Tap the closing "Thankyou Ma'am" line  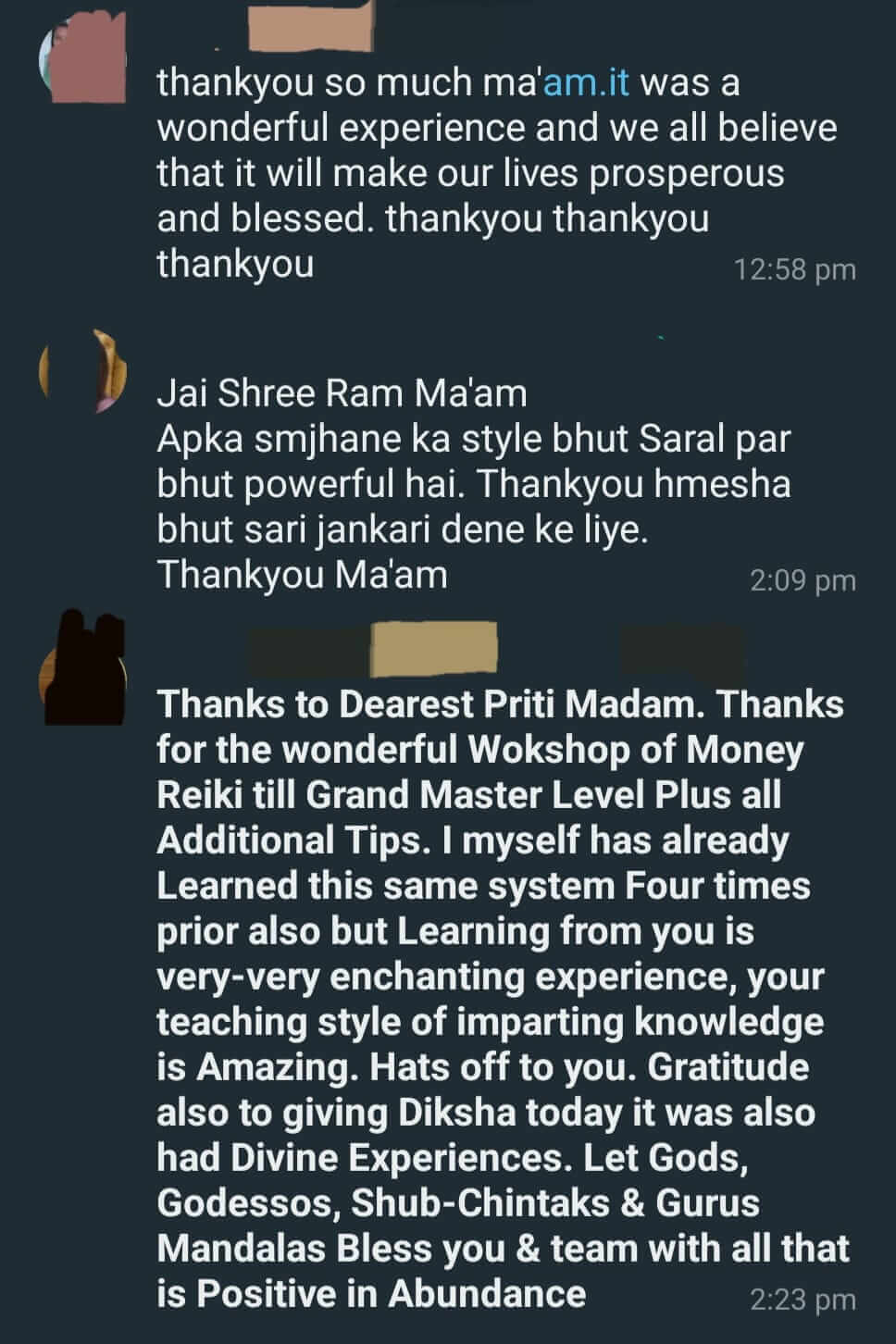click(302, 575)
